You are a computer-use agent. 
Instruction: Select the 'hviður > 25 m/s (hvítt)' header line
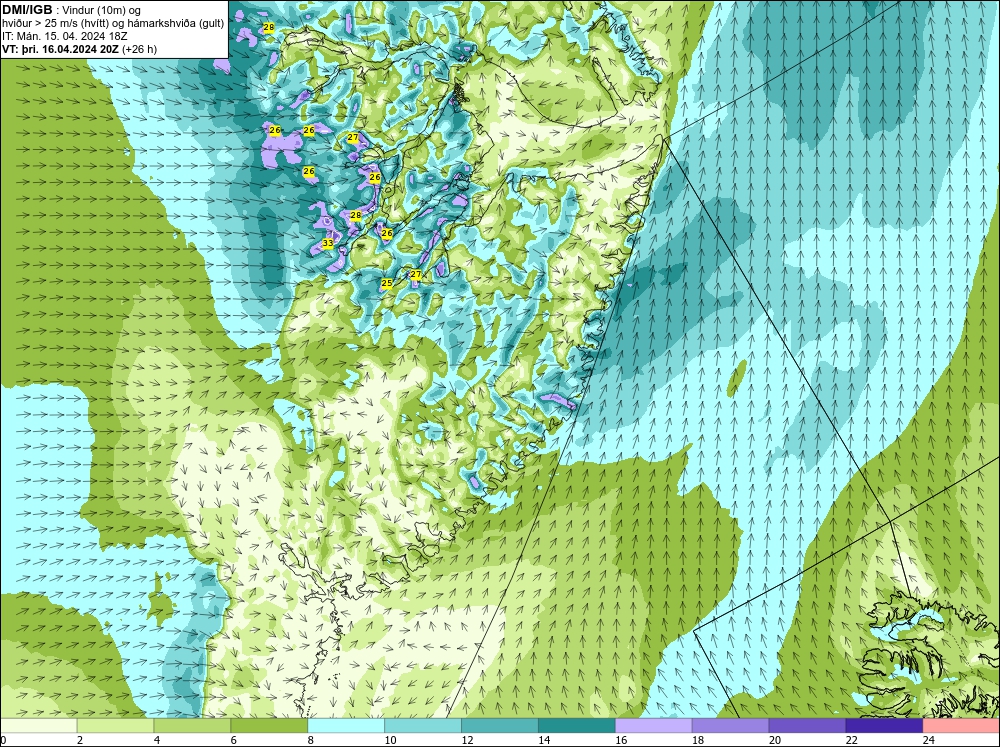(x=112, y=24)
